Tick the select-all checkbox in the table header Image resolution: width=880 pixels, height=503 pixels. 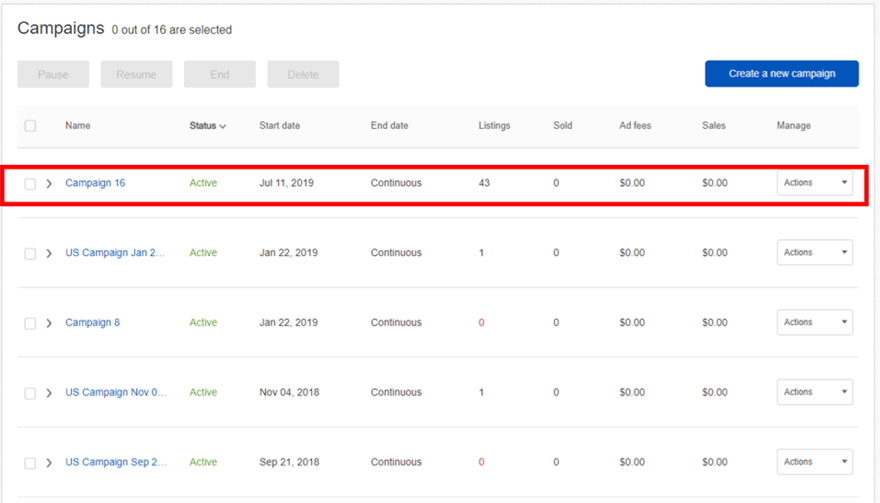pyautogui.click(x=30, y=126)
